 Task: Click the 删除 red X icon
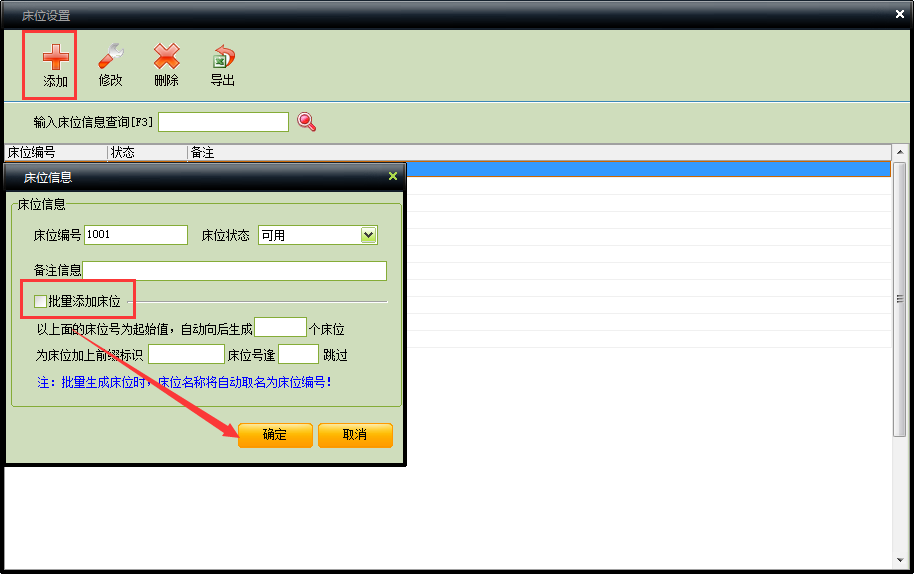(x=166, y=57)
